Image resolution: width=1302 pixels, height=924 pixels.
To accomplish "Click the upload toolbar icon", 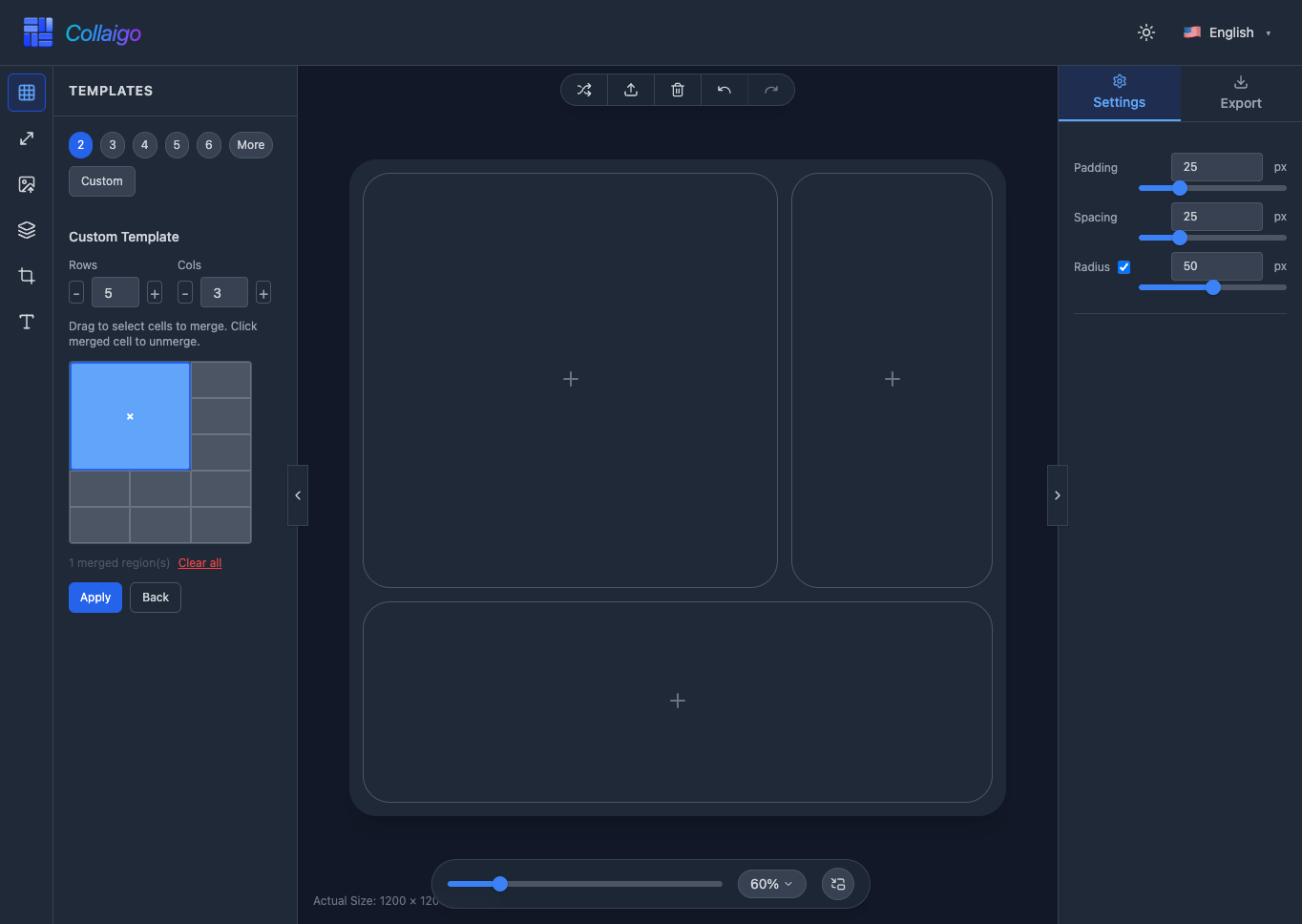I will 631,90.
